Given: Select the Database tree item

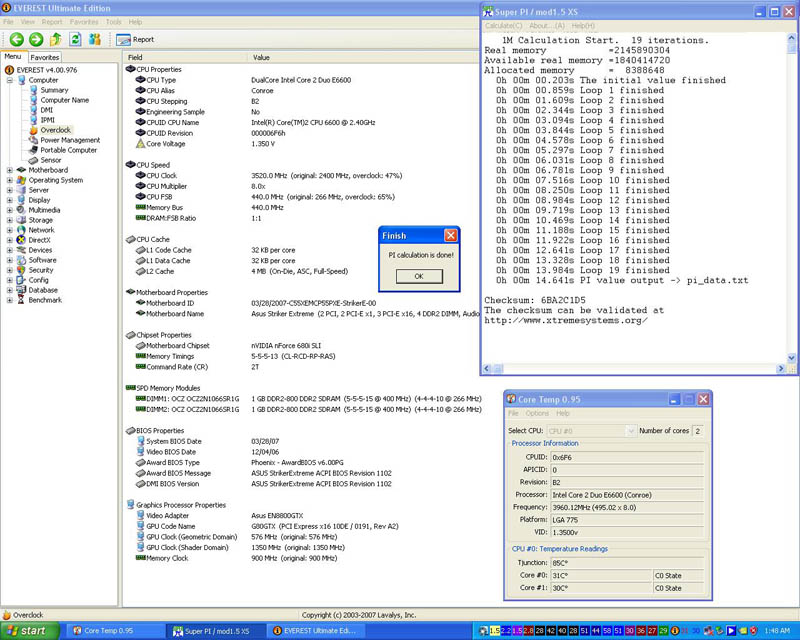Looking at the screenshot, I should click(x=43, y=290).
